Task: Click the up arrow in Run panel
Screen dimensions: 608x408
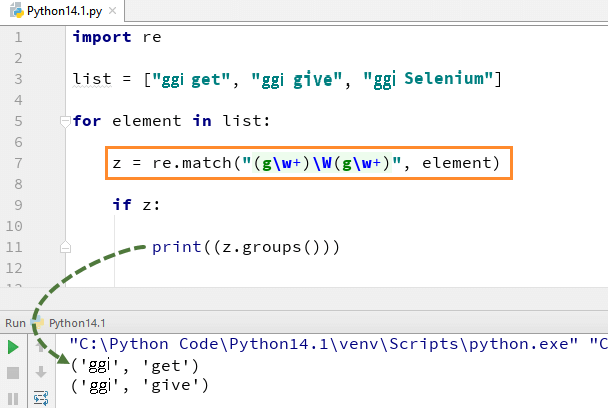Action: [x=41, y=347]
